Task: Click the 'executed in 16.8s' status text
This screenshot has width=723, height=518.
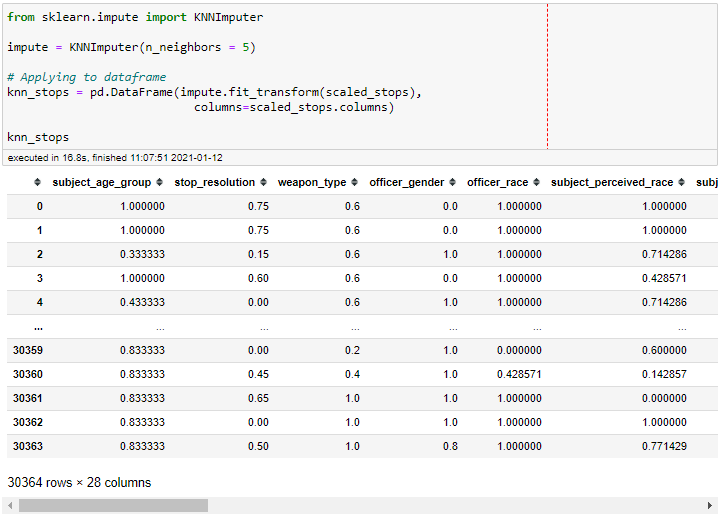Action: 115,158
